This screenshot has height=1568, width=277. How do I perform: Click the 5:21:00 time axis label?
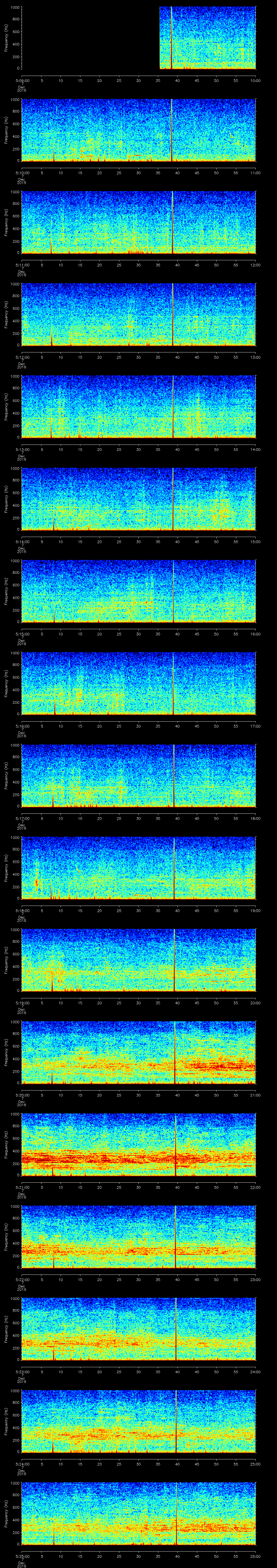tap(22, 1187)
